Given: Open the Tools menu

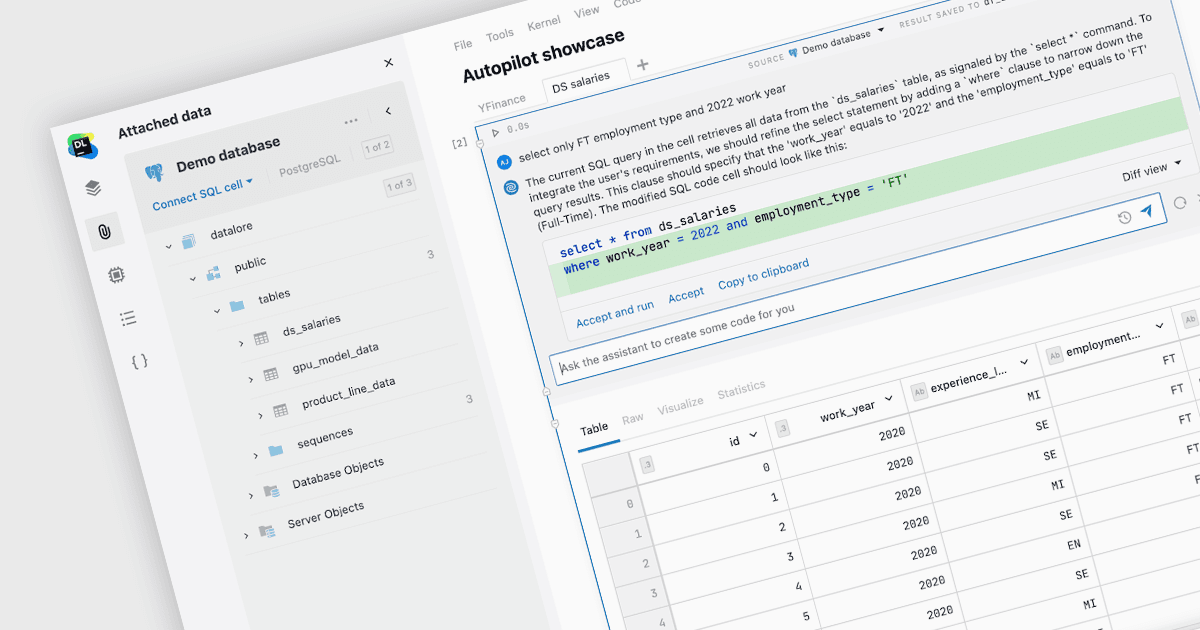Looking at the screenshot, I should point(500,36).
